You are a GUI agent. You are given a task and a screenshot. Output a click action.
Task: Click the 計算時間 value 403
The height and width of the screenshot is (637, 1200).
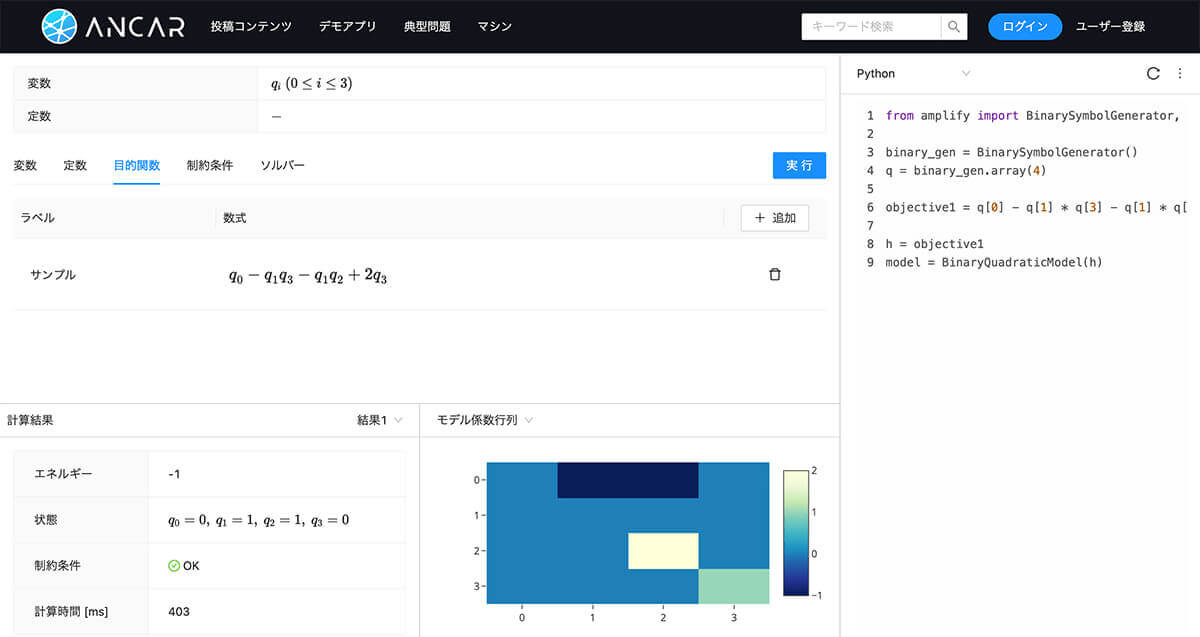[x=178, y=611]
